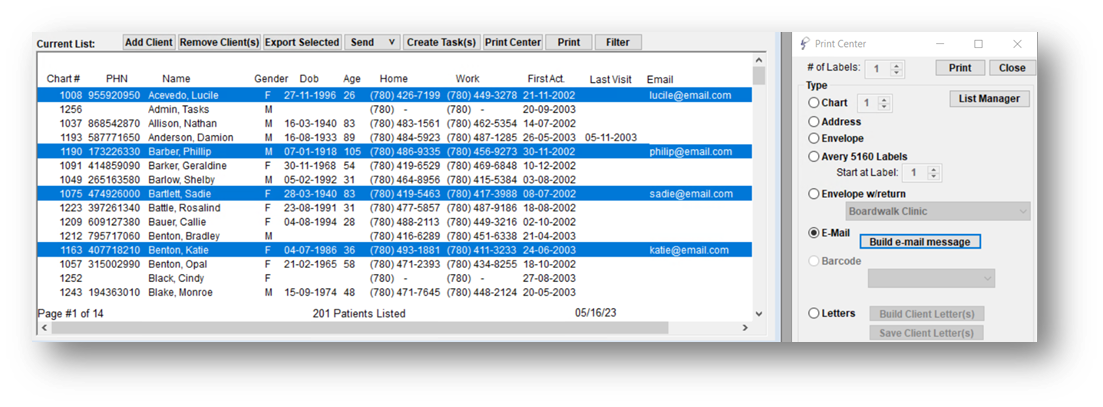Click the 05-11-2003 last visit cell

click(x=611, y=137)
